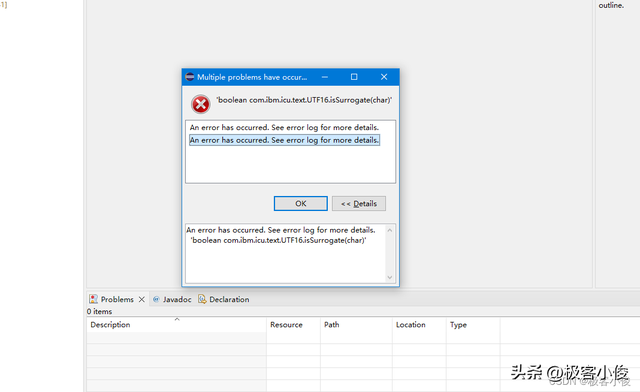This screenshot has height=392, width=640.
Task: Click the Problems view icon
Action: [93, 299]
